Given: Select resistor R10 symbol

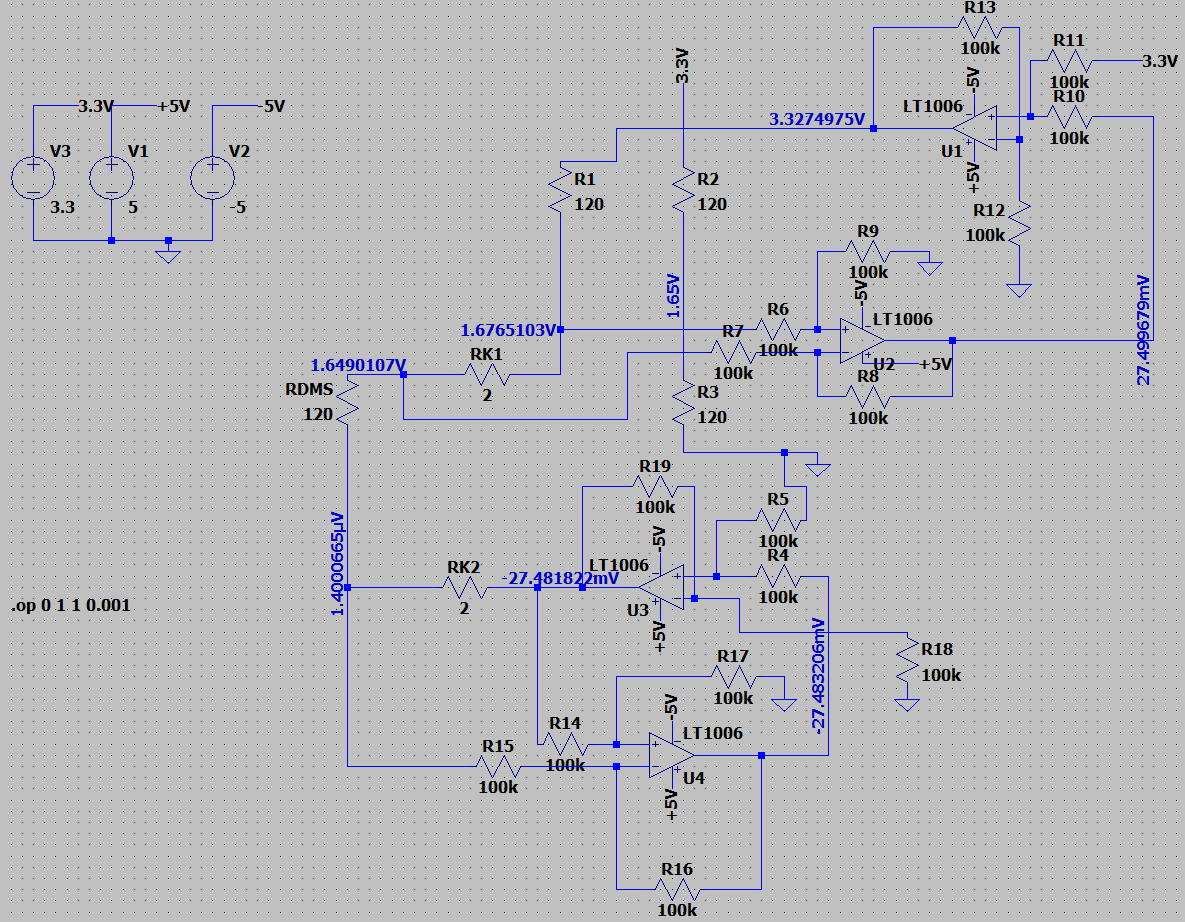Looking at the screenshot, I should click(x=1069, y=116).
